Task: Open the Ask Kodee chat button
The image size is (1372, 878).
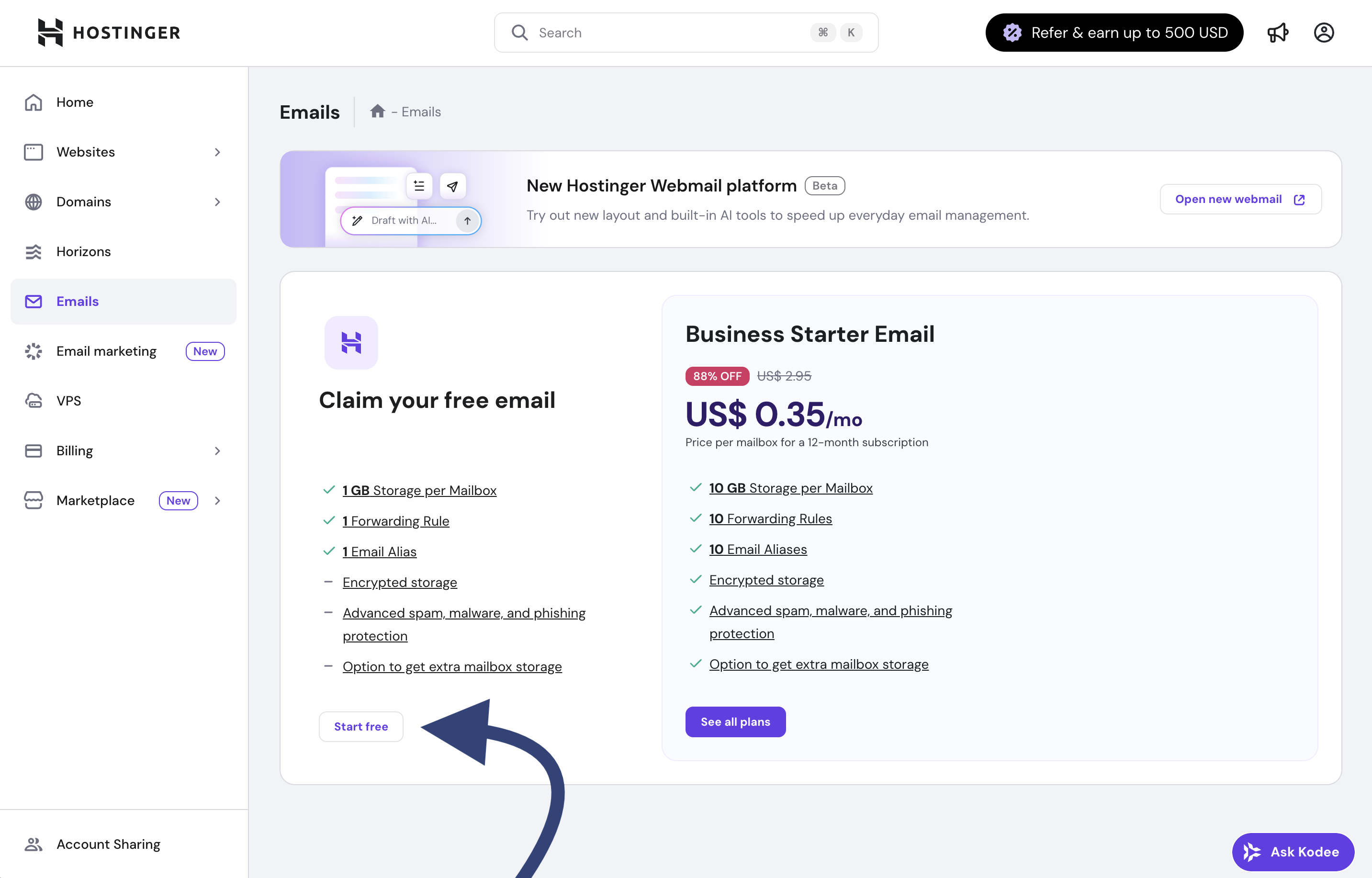Action: click(1293, 852)
